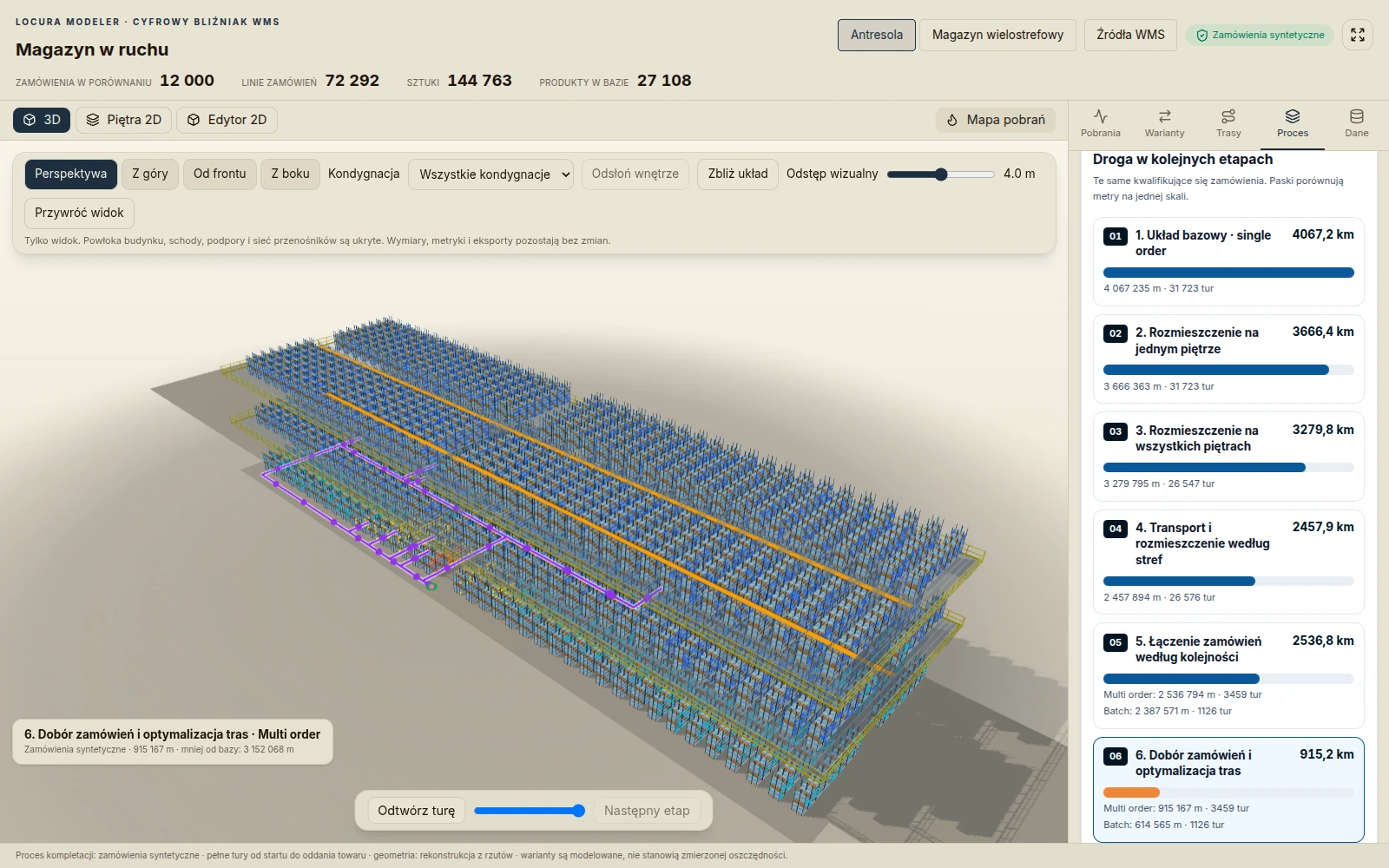
Task: Click the 03 step badge
Action: click(x=1116, y=431)
